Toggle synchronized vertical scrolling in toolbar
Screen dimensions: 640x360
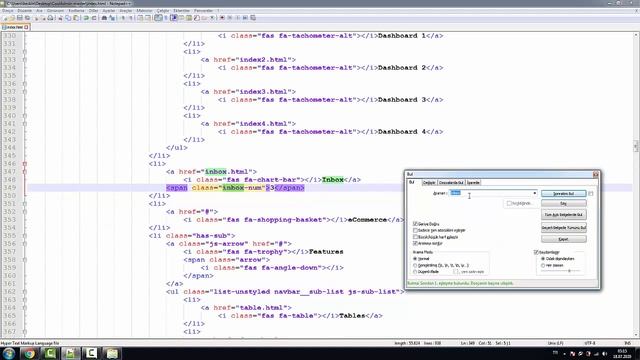[x=140, y=18]
